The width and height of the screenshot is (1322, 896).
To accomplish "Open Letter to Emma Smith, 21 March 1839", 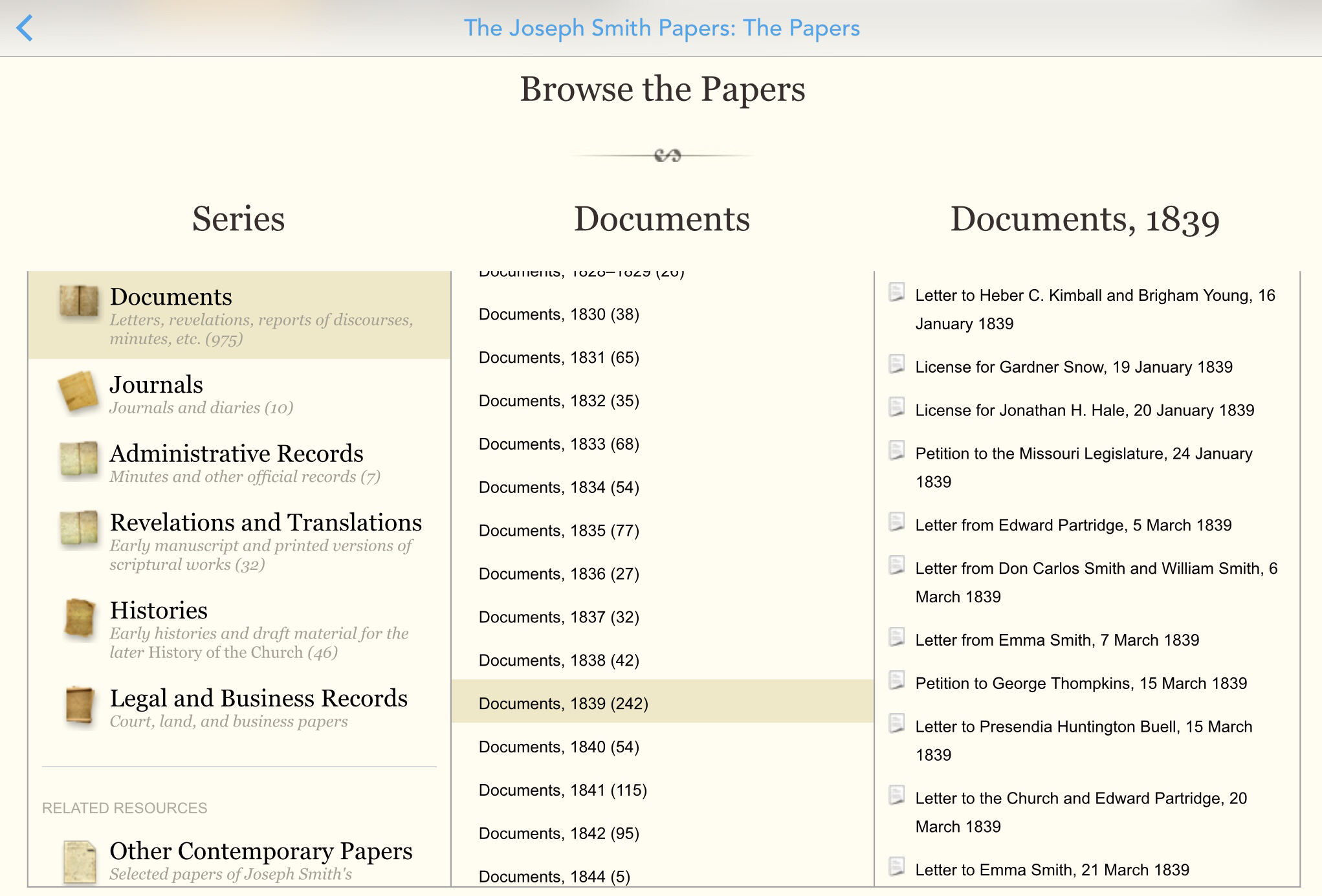I will 1052,870.
